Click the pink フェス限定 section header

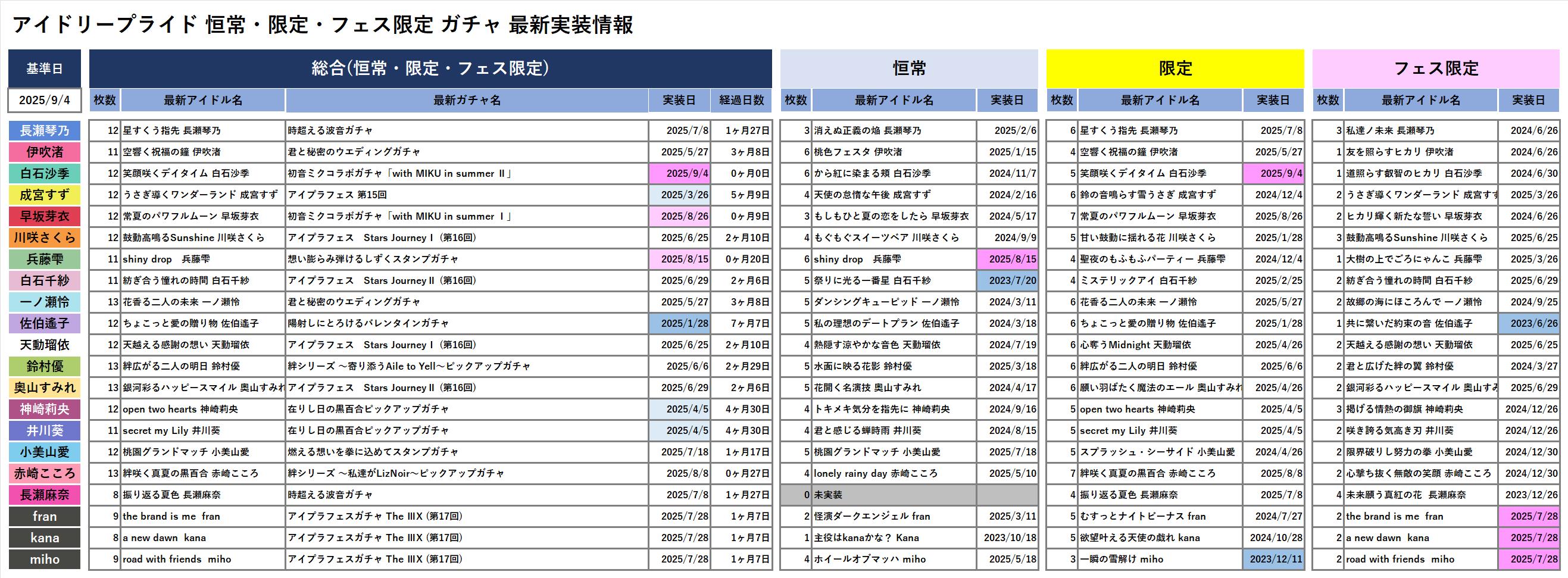1435,68
